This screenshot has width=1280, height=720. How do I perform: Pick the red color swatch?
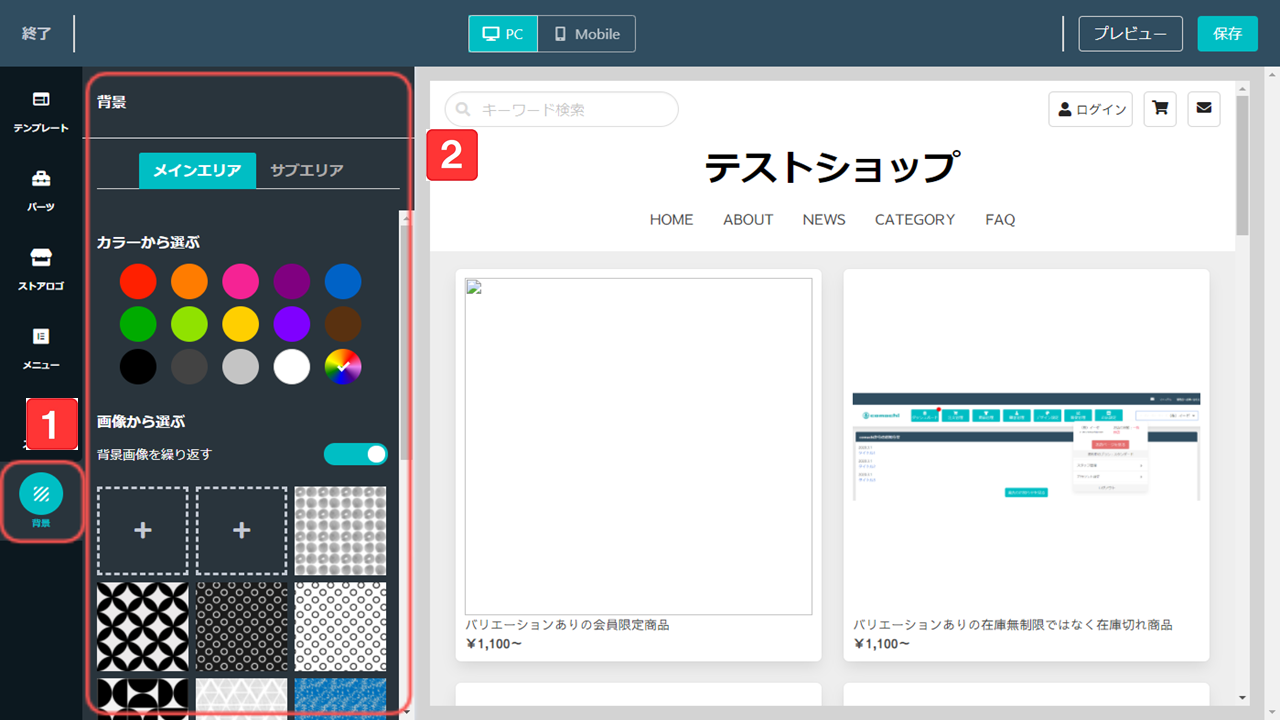click(x=138, y=281)
